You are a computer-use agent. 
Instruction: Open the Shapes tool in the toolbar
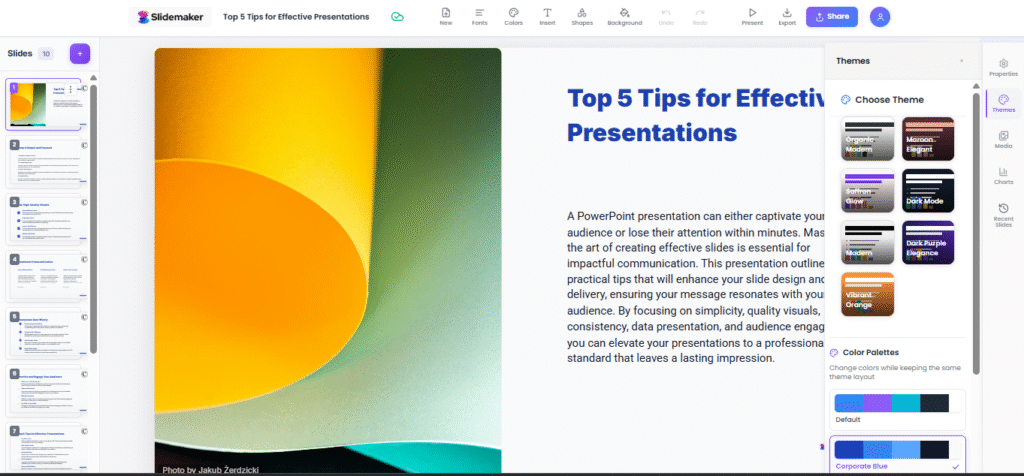581,16
